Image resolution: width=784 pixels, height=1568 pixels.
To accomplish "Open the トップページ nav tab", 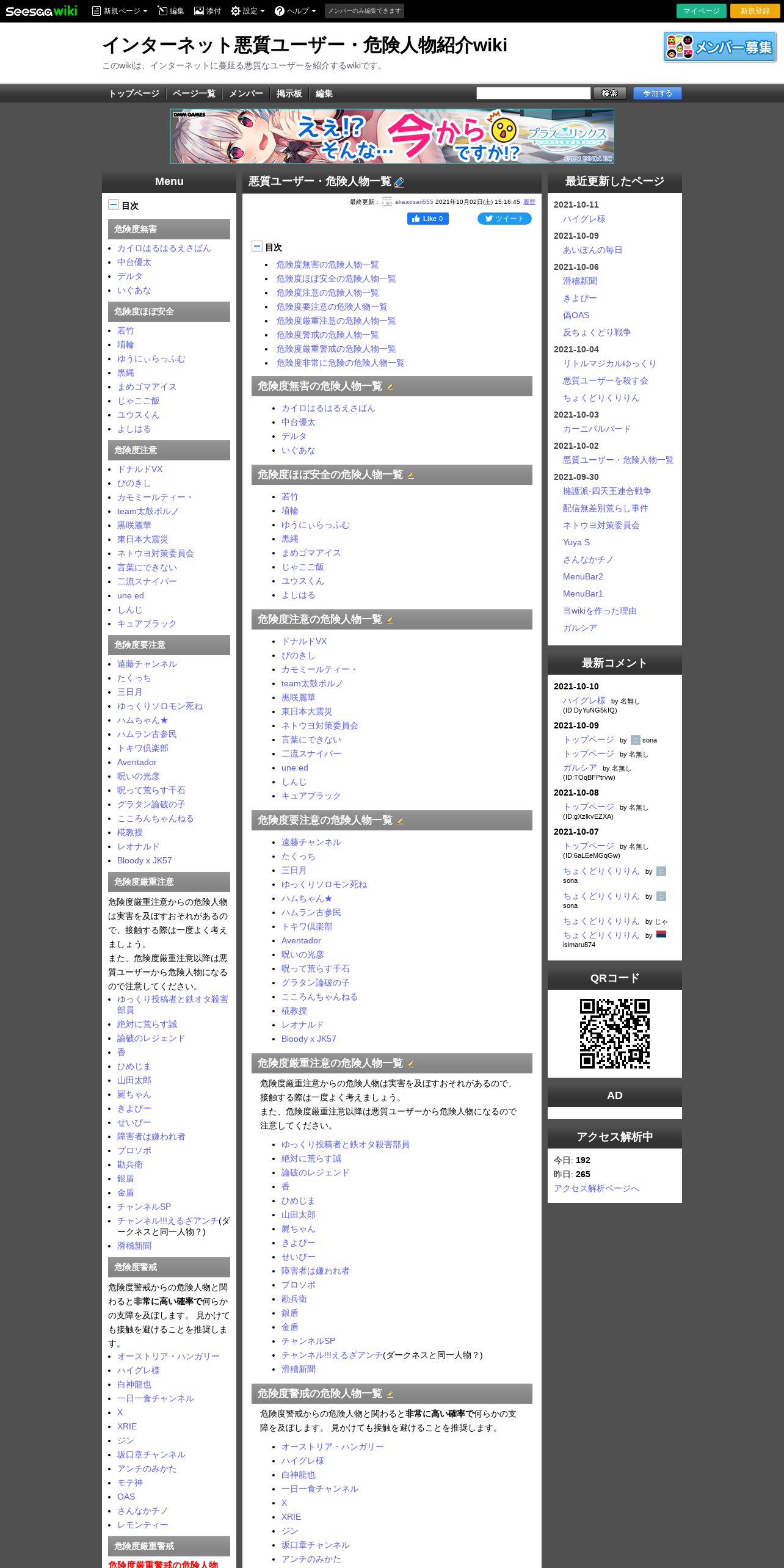I will tap(134, 93).
